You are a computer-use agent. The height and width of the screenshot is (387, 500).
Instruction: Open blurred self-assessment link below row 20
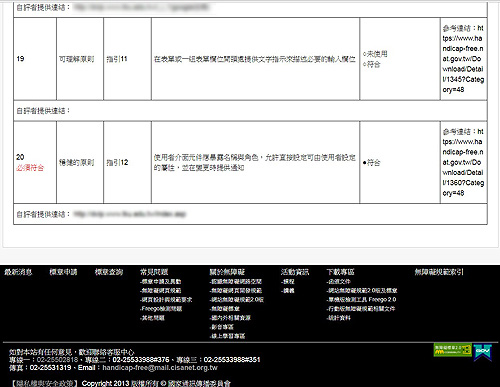click(x=129, y=214)
